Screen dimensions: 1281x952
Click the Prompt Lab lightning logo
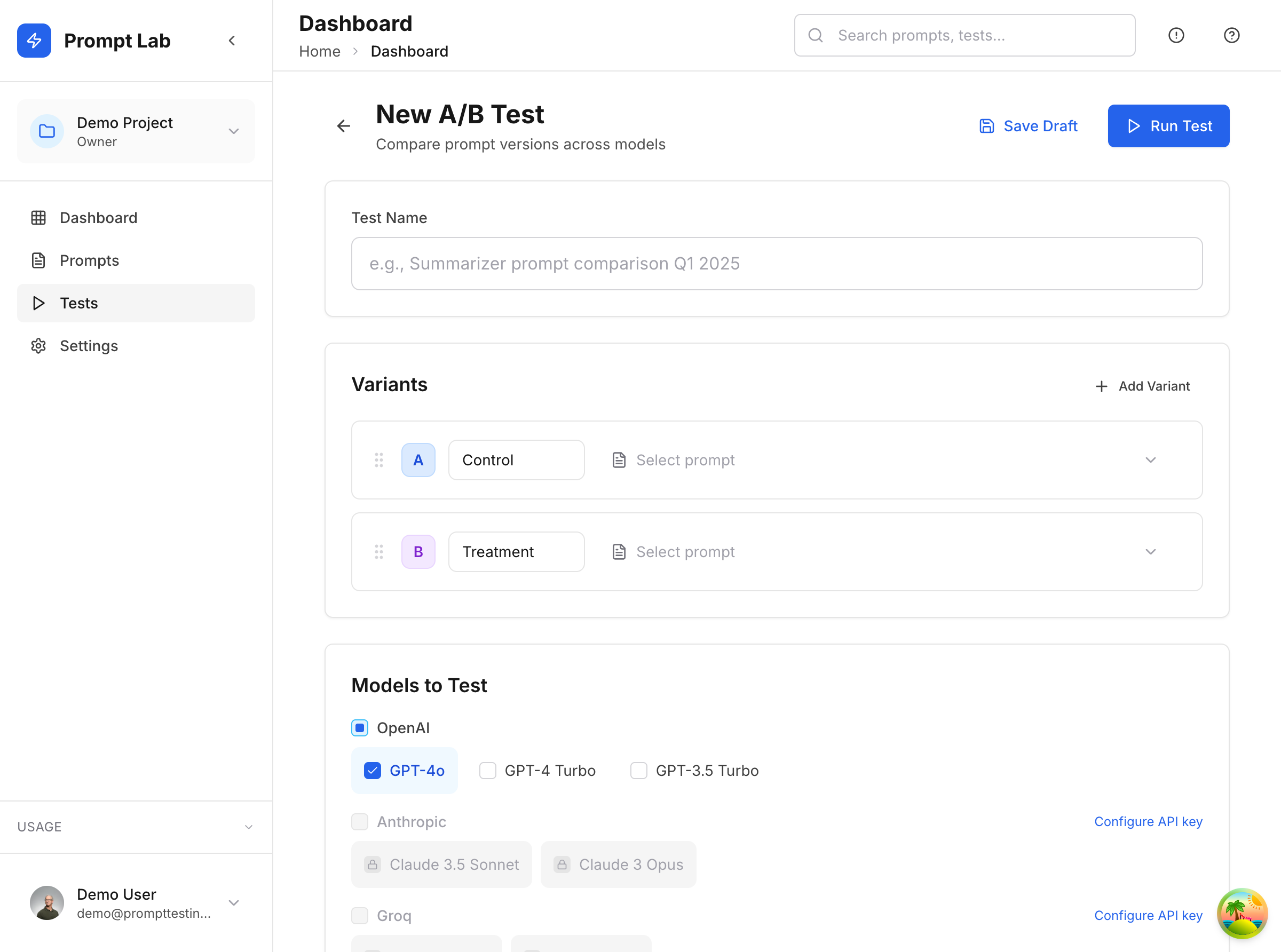click(x=34, y=41)
